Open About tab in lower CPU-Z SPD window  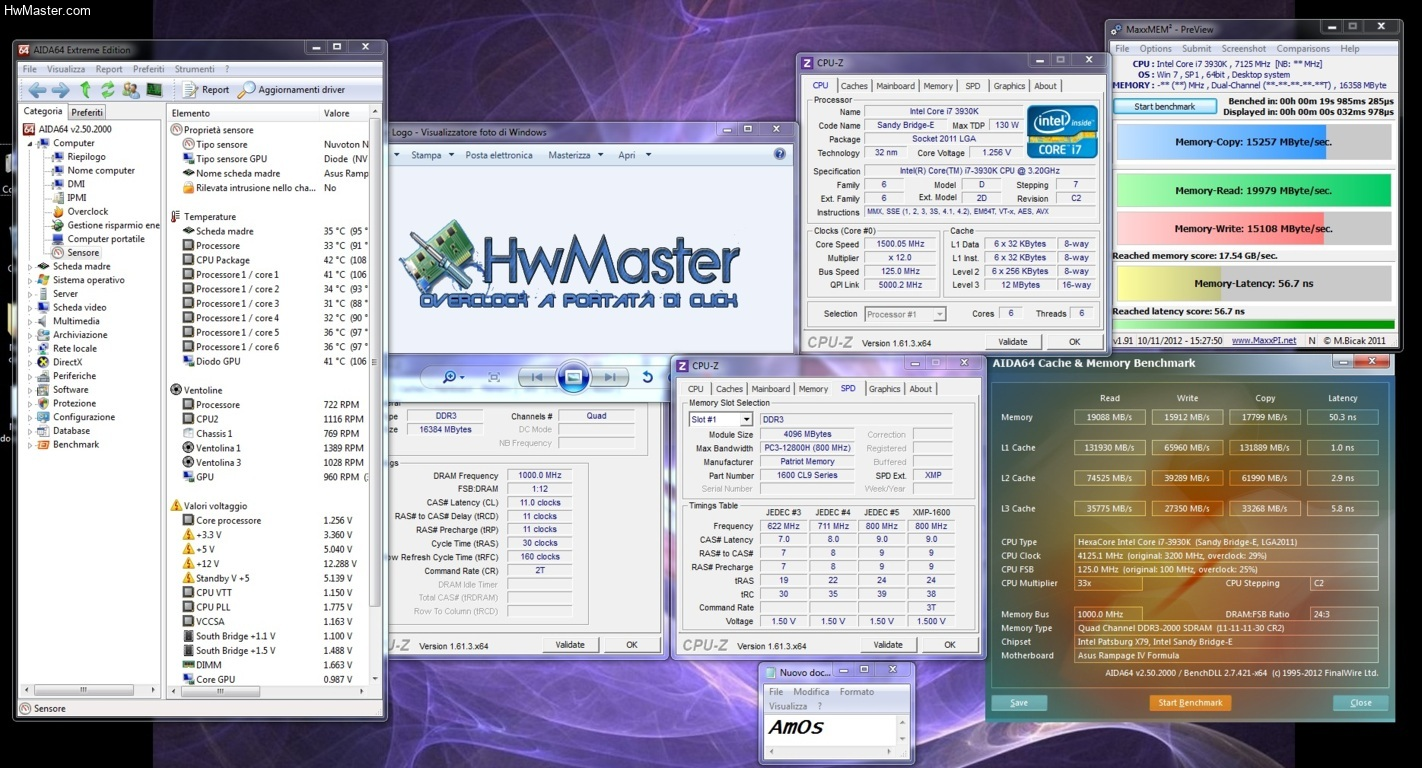920,389
